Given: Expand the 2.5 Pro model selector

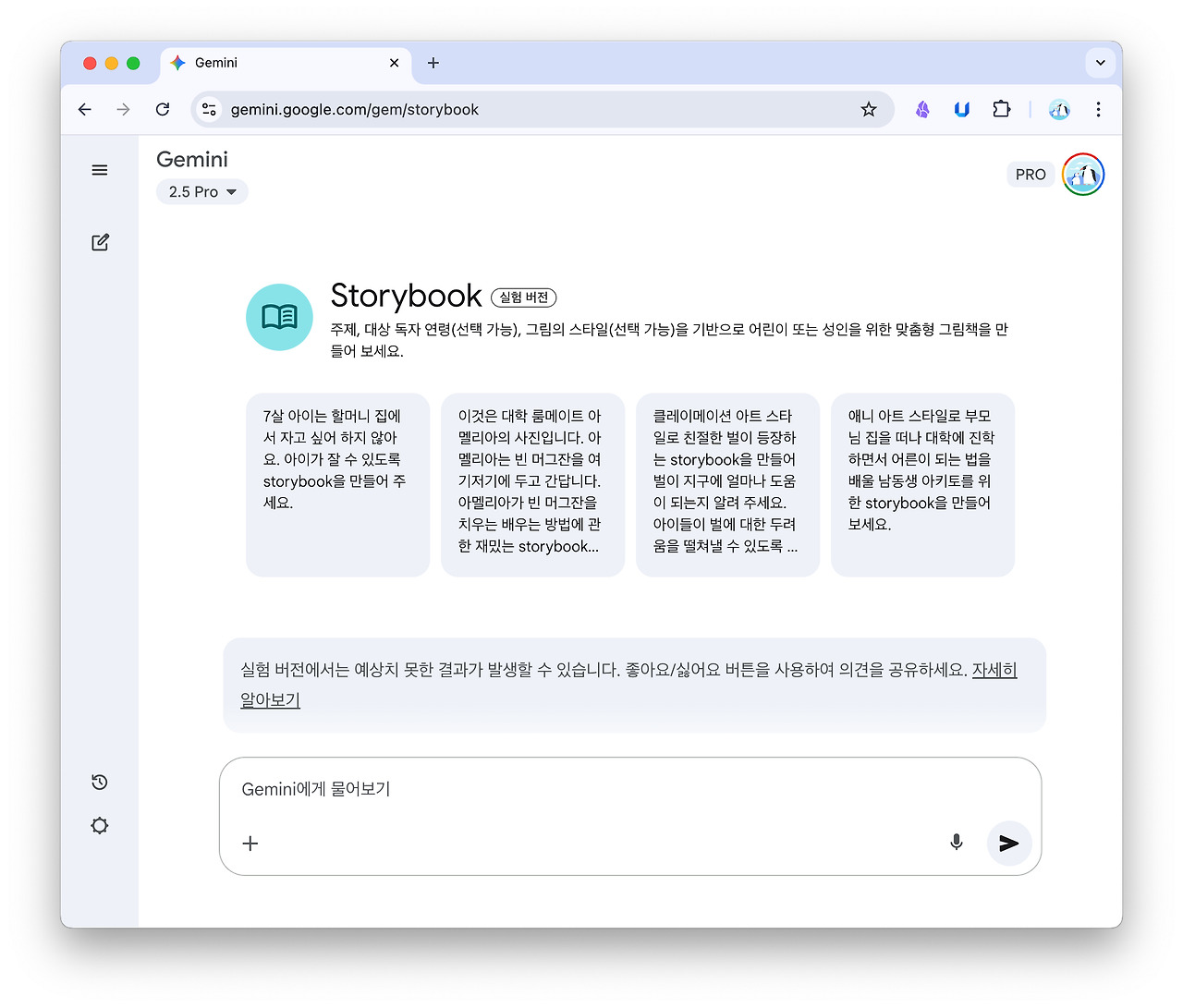Looking at the screenshot, I should point(202,191).
